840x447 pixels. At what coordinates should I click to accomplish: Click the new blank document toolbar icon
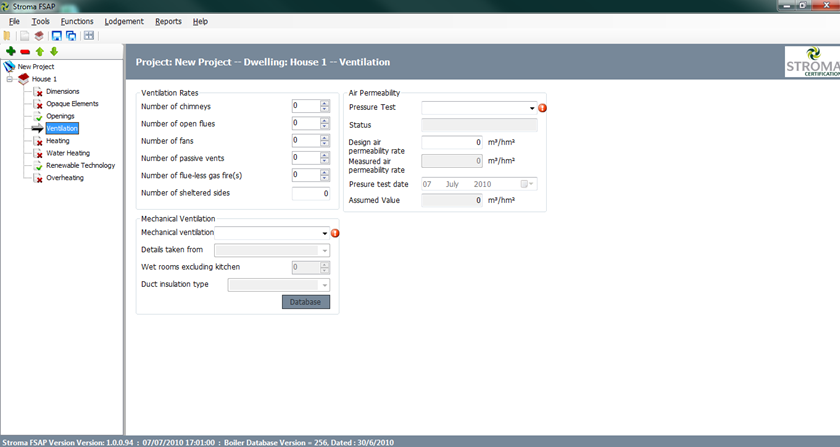[x=25, y=36]
